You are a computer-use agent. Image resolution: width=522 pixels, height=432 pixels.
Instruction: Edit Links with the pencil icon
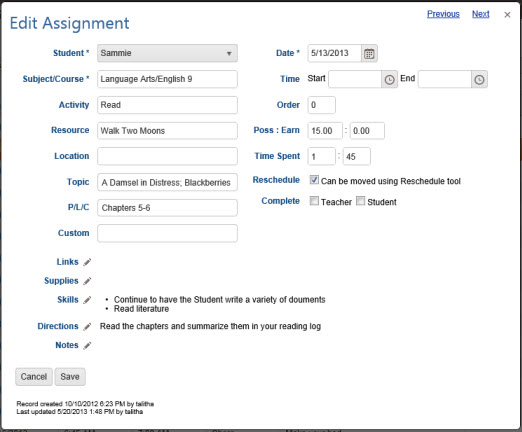(x=87, y=262)
